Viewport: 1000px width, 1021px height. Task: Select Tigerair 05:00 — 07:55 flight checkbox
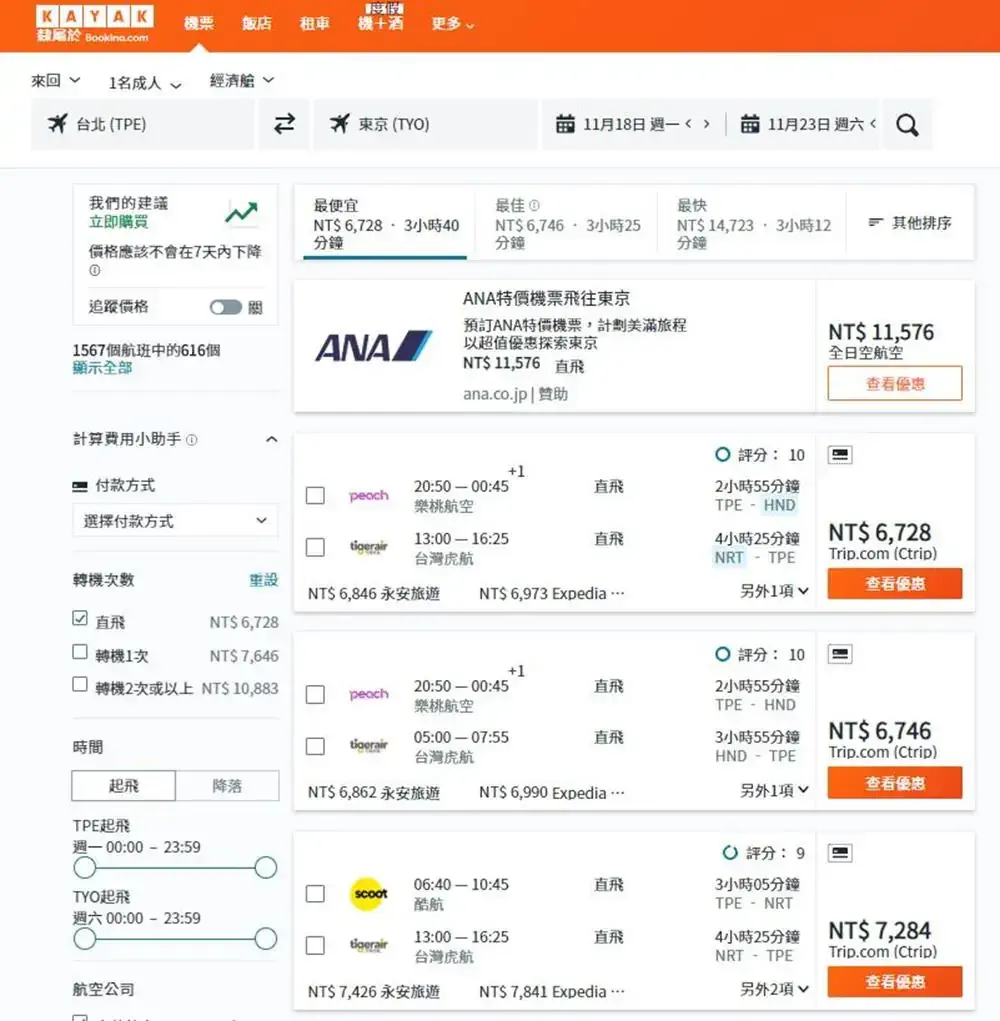coord(316,746)
